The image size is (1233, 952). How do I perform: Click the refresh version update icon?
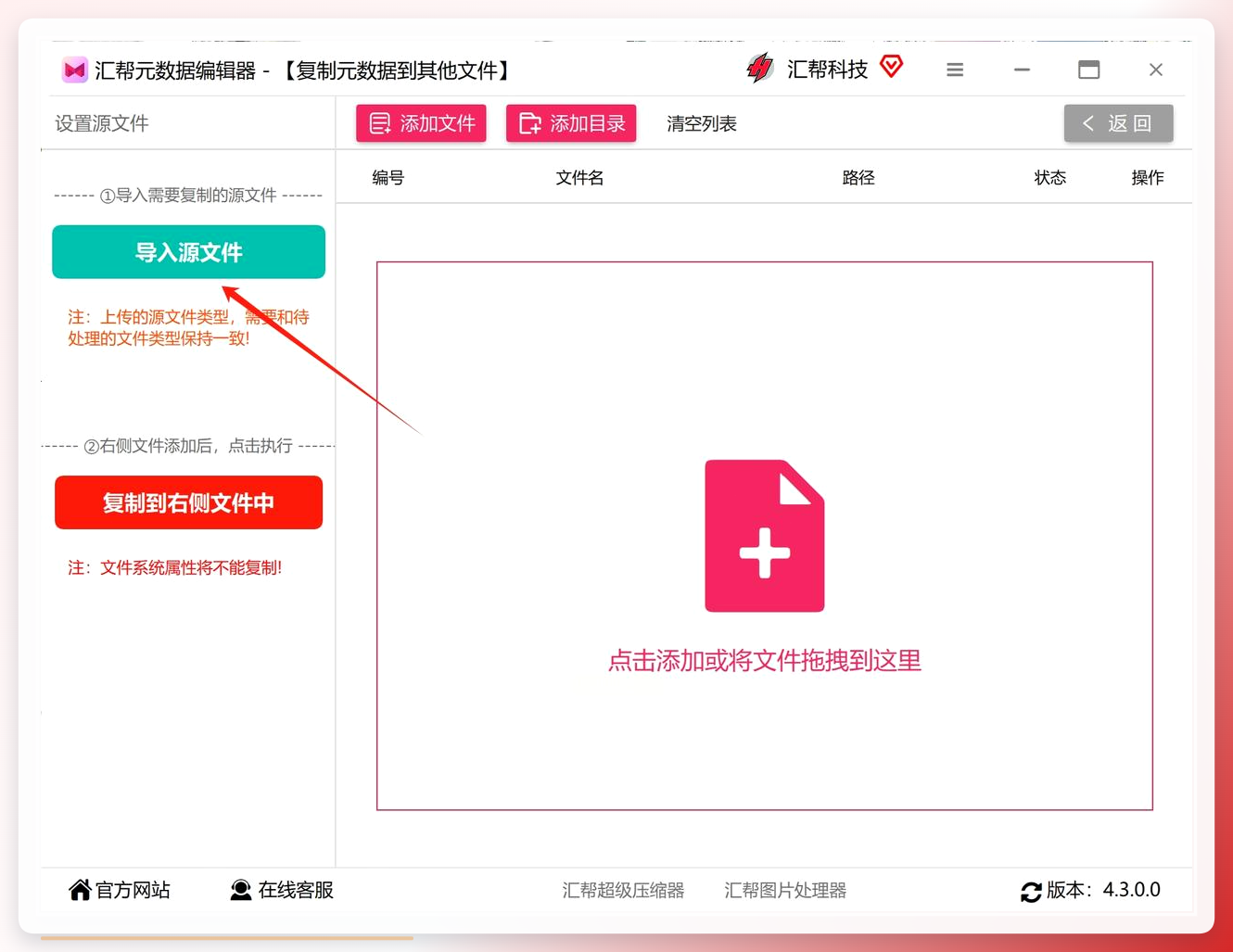click(x=1031, y=892)
